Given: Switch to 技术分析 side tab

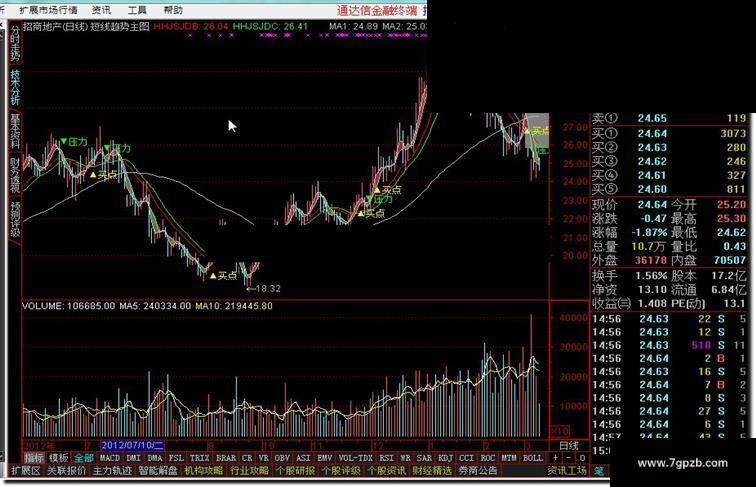Looking at the screenshot, I should 15,87.
